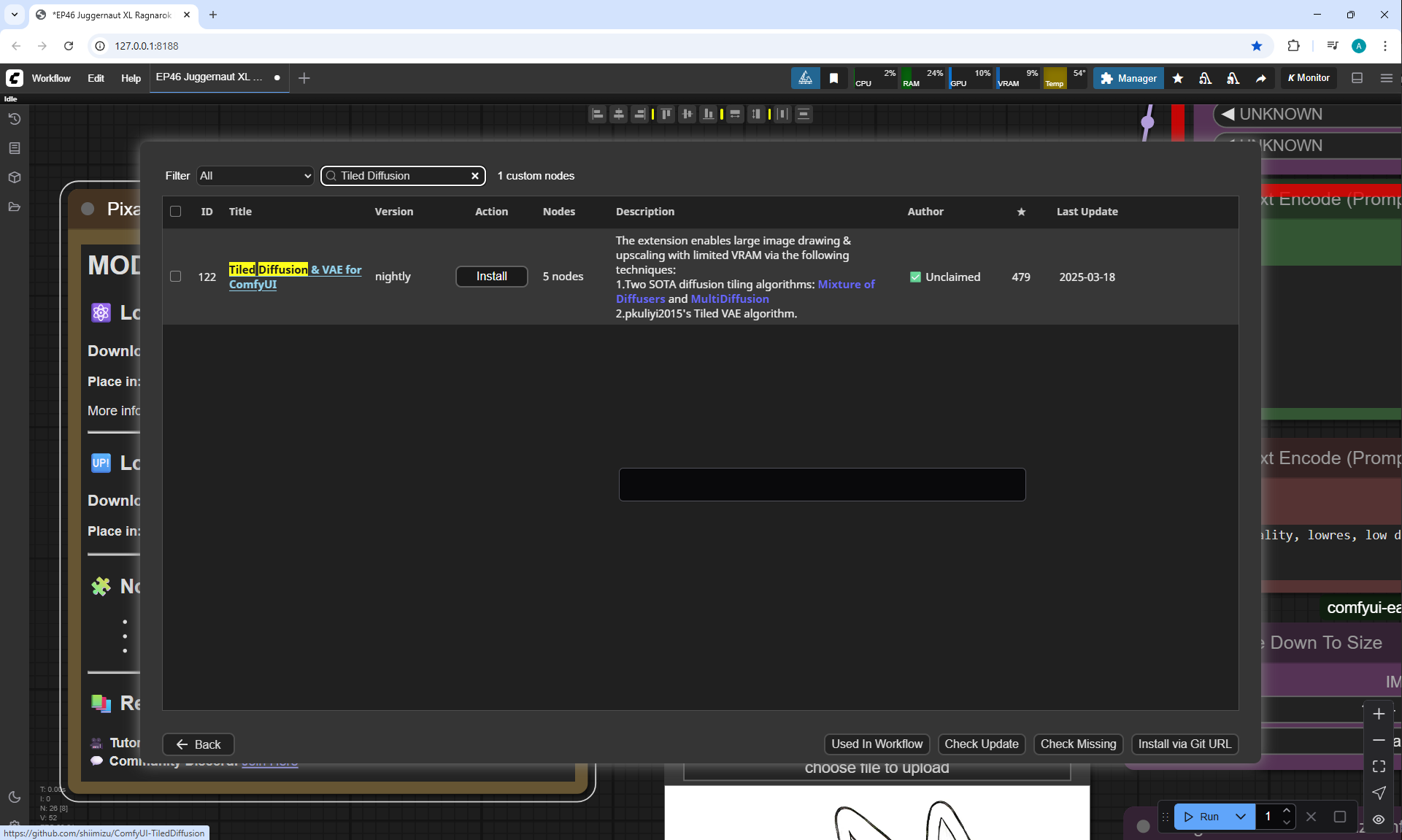This screenshot has height=840, width=1402.
Task: Open the Manager panel
Action: 1128,78
